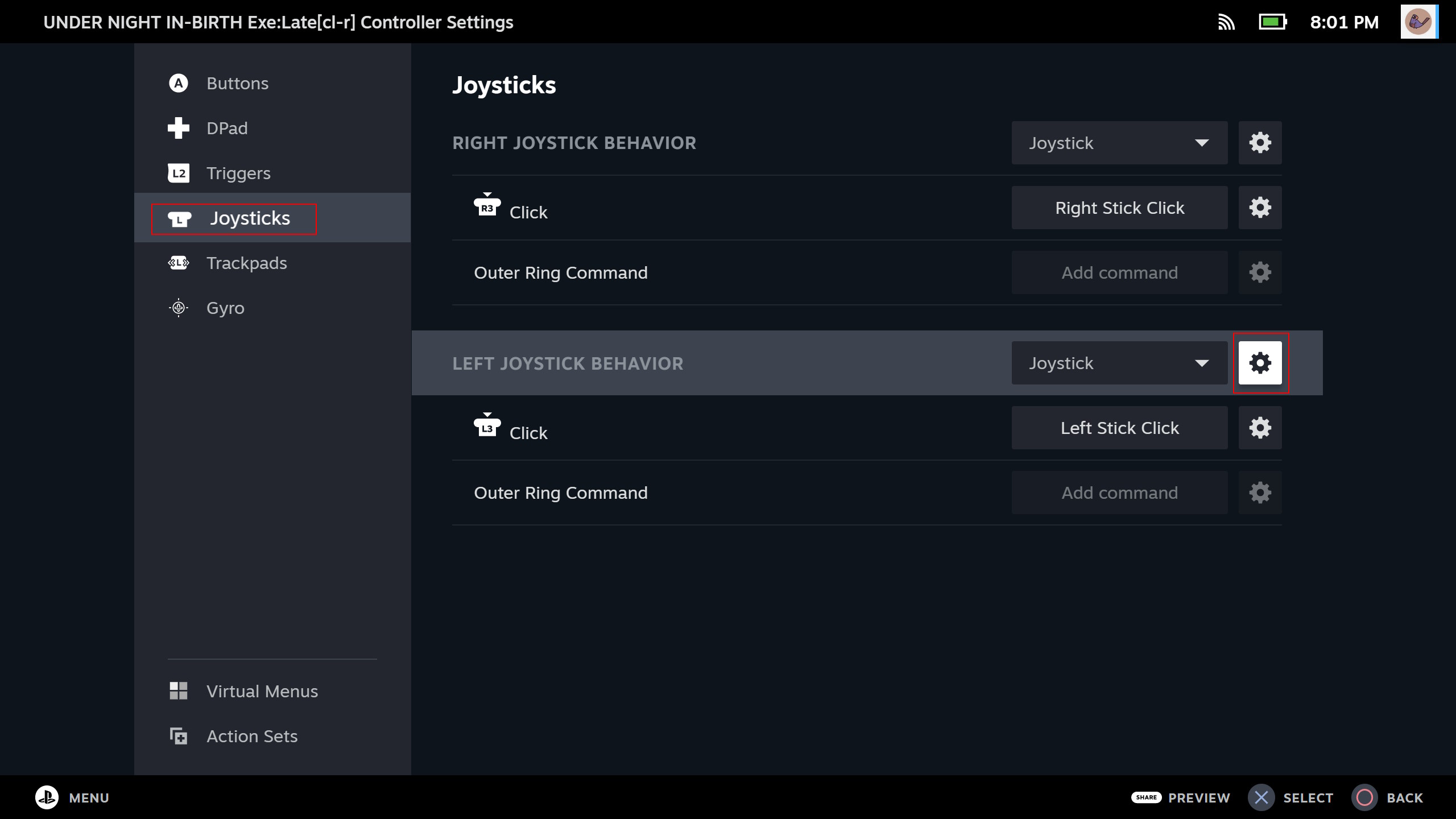Click gear for left Outer Ring Command
The width and height of the screenshot is (1456, 819).
coord(1260,493)
